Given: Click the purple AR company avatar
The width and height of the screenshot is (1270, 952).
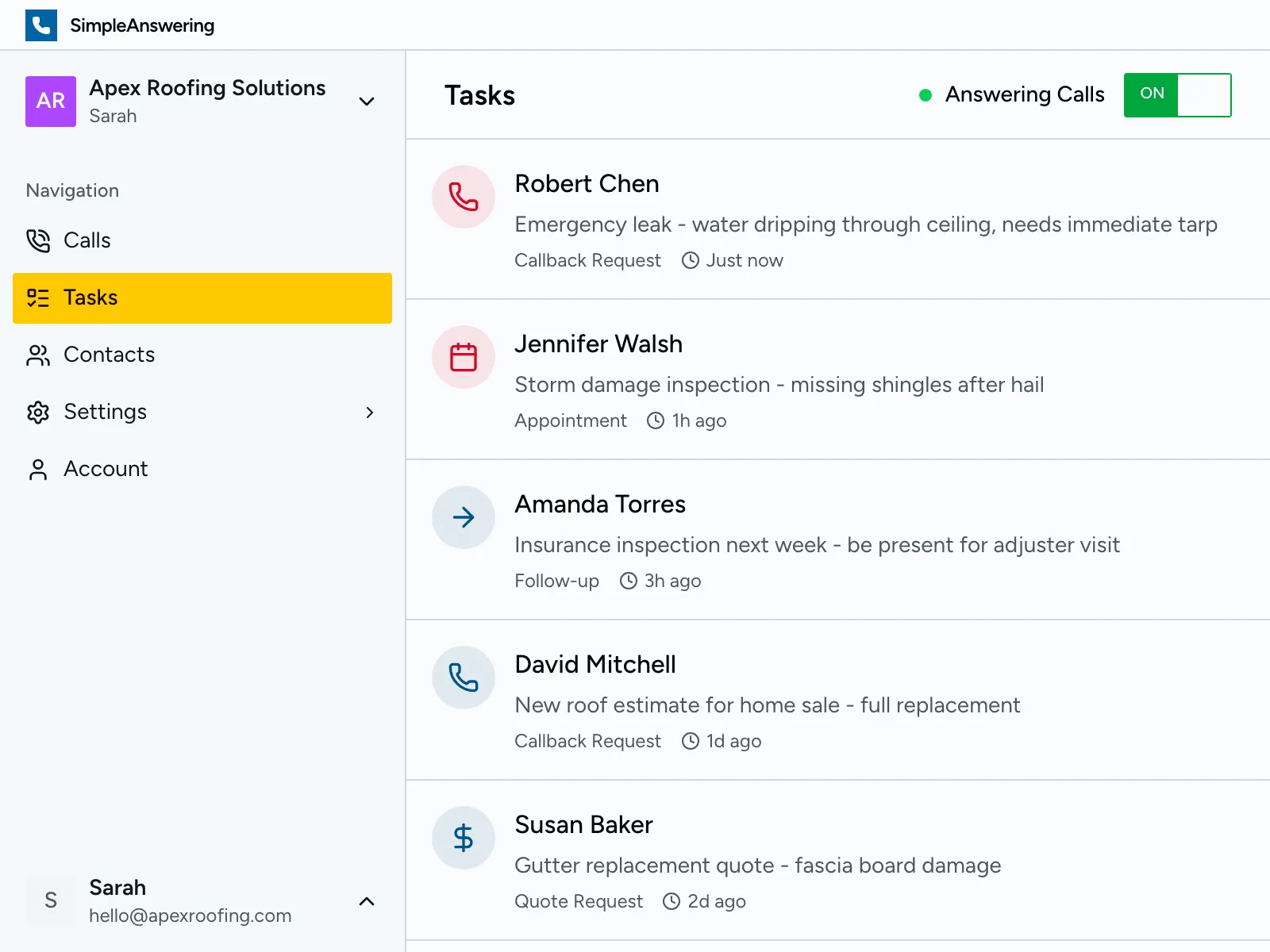Looking at the screenshot, I should click(51, 102).
